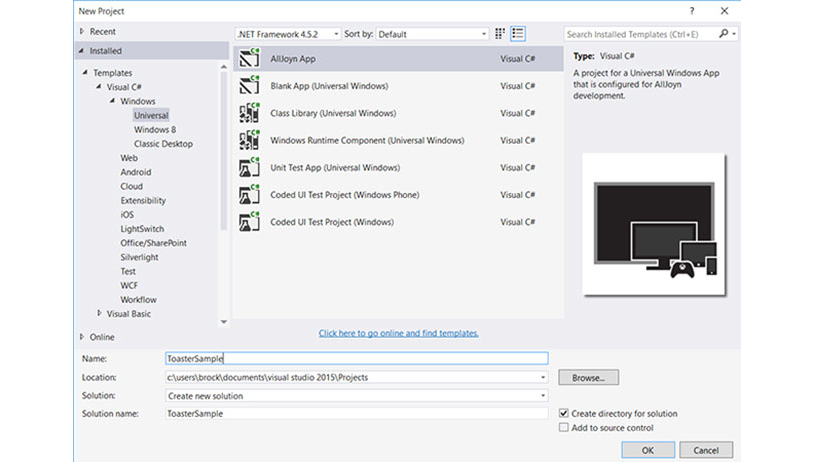The height and width of the screenshot is (462, 814).
Task: Click the Blank App (Universal Windows) template icon
Action: [249, 86]
